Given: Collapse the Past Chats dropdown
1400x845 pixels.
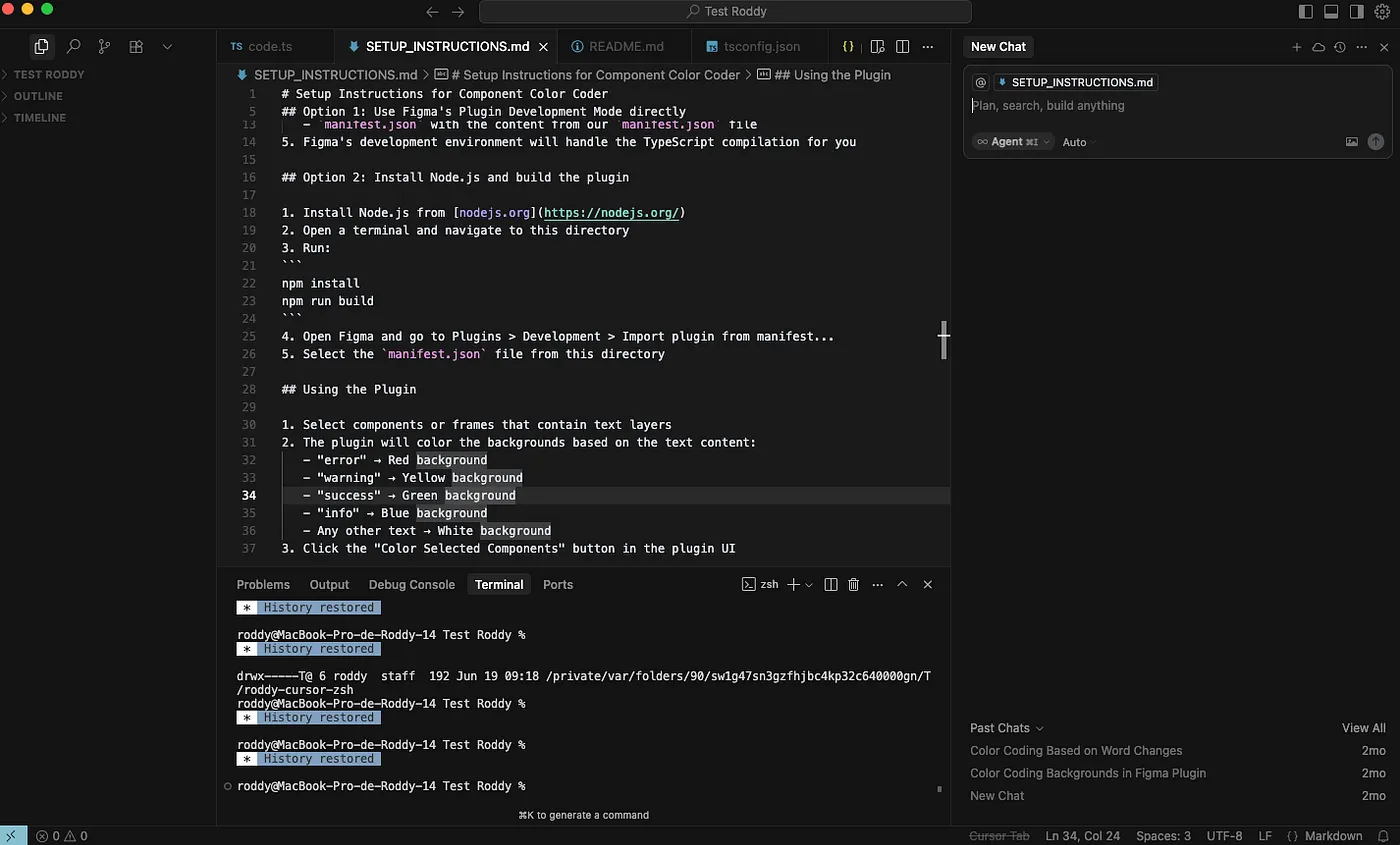Looking at the screenshot, I should pos(1007,728).
